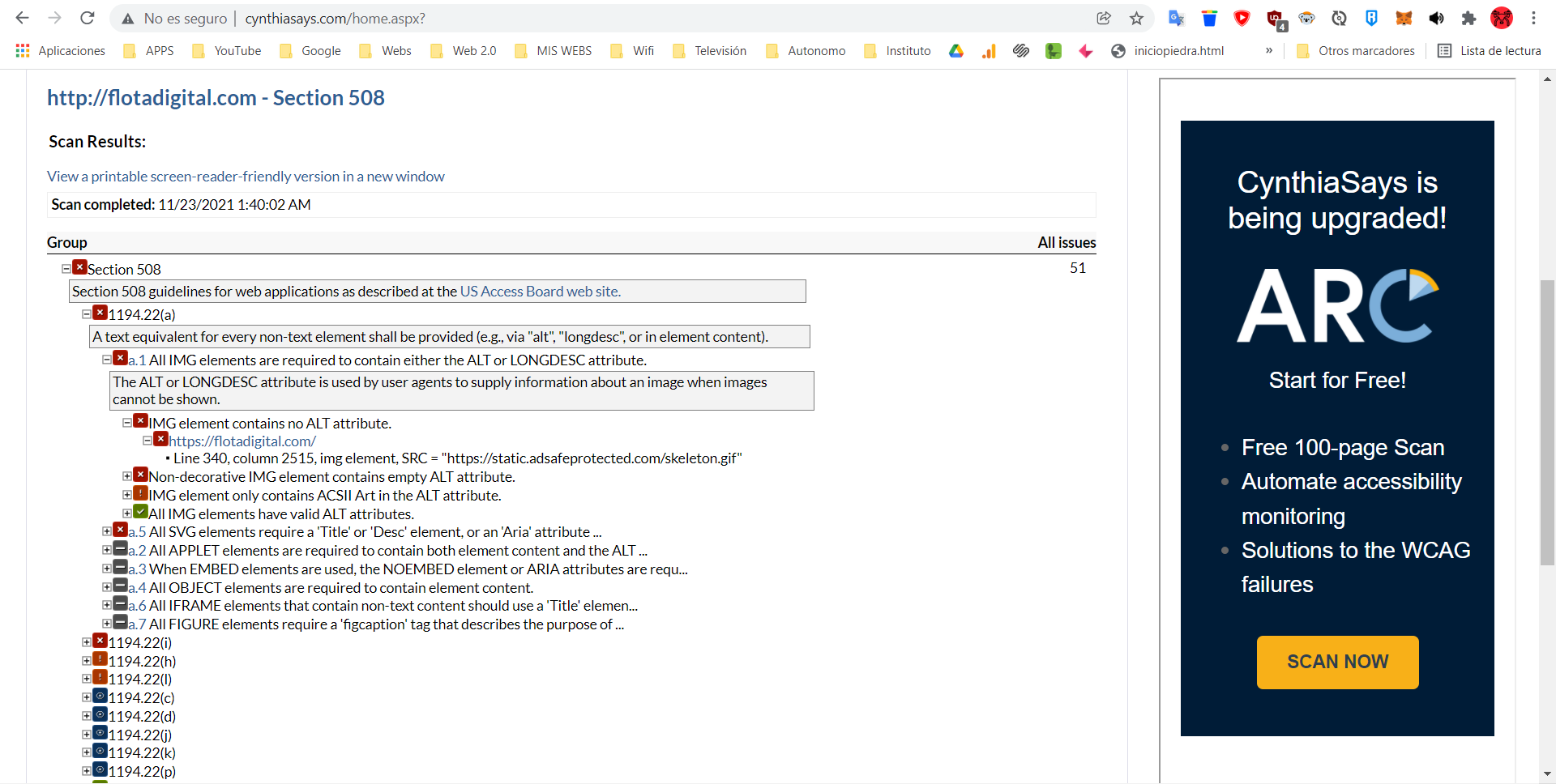Expand the 1194.22(i) node

tap(87, 642)
